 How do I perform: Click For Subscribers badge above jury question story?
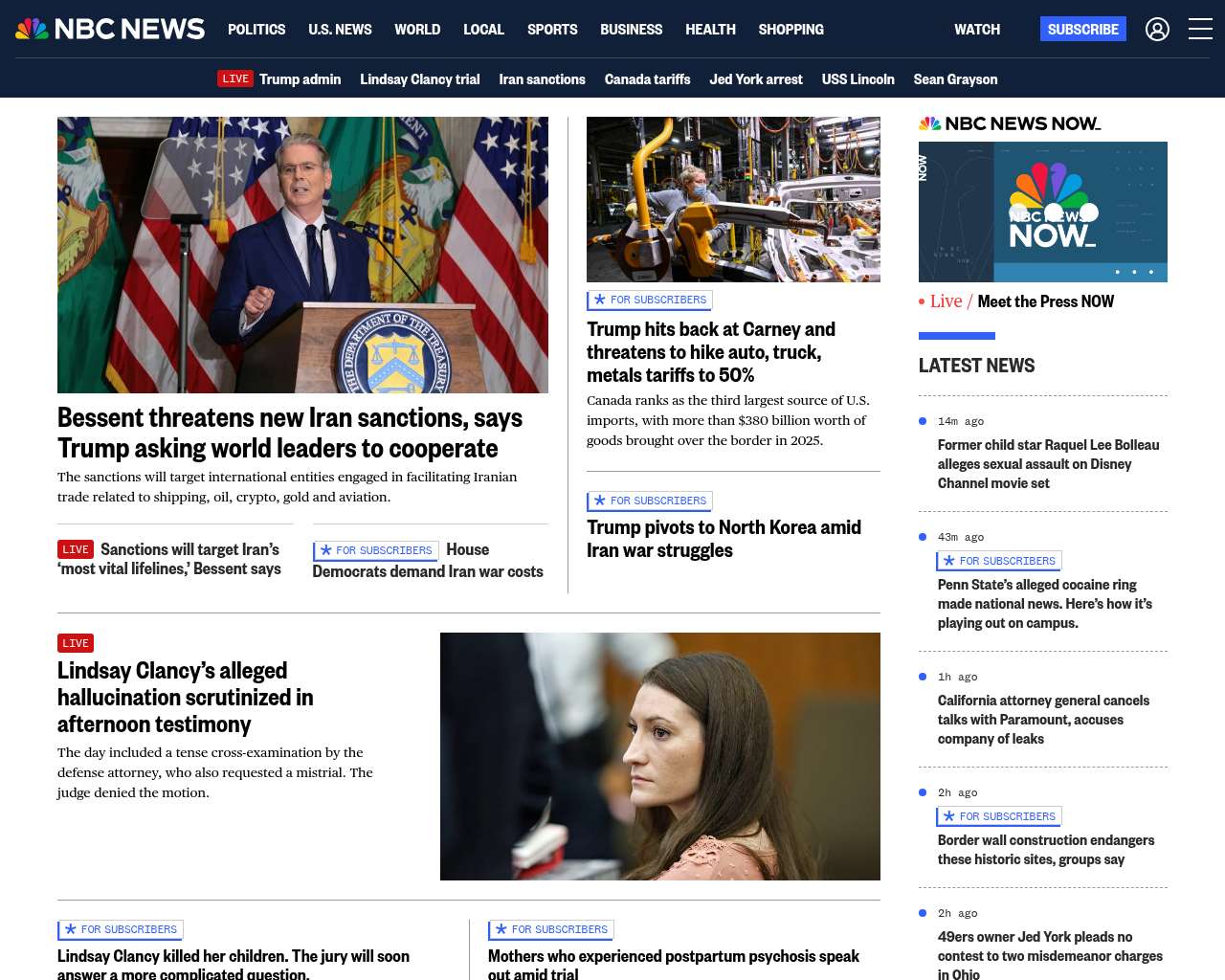click(121, 930)
